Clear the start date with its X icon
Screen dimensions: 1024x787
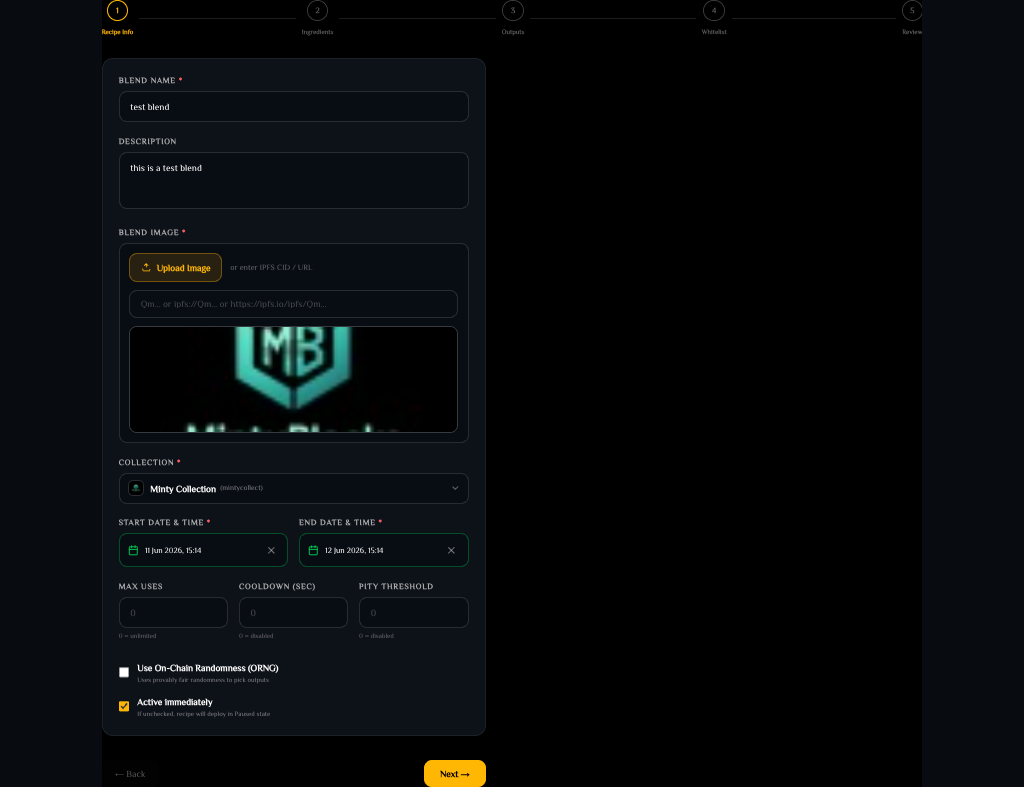[271, 551]
